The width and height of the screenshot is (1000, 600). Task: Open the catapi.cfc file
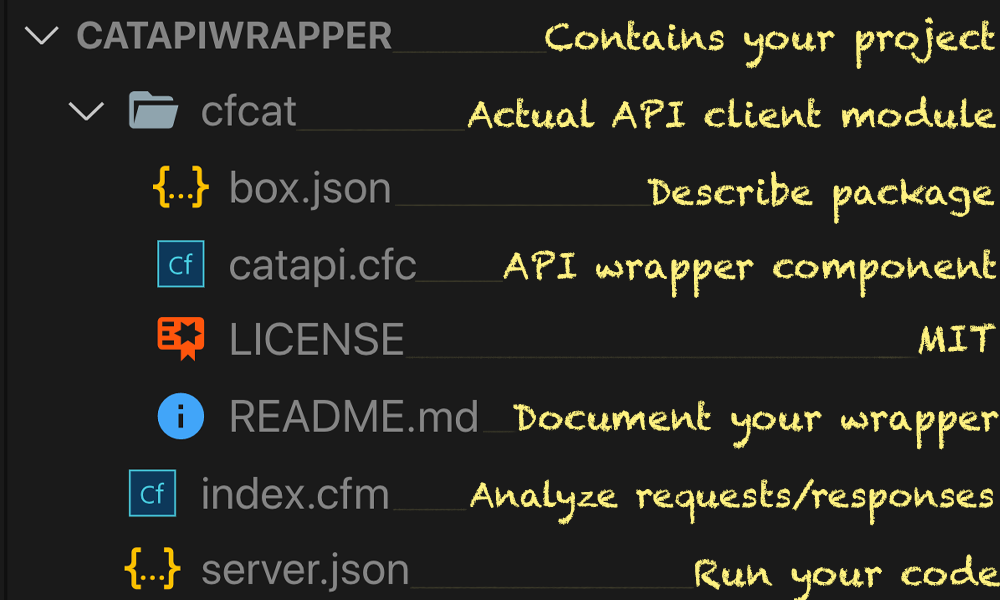(322, 265)
